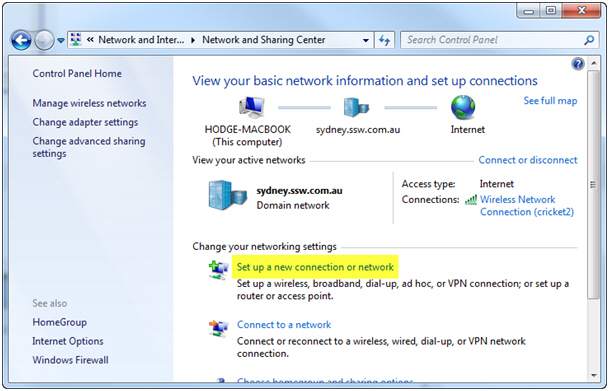Click the greyed Forward arrow button

pos(44,40)
